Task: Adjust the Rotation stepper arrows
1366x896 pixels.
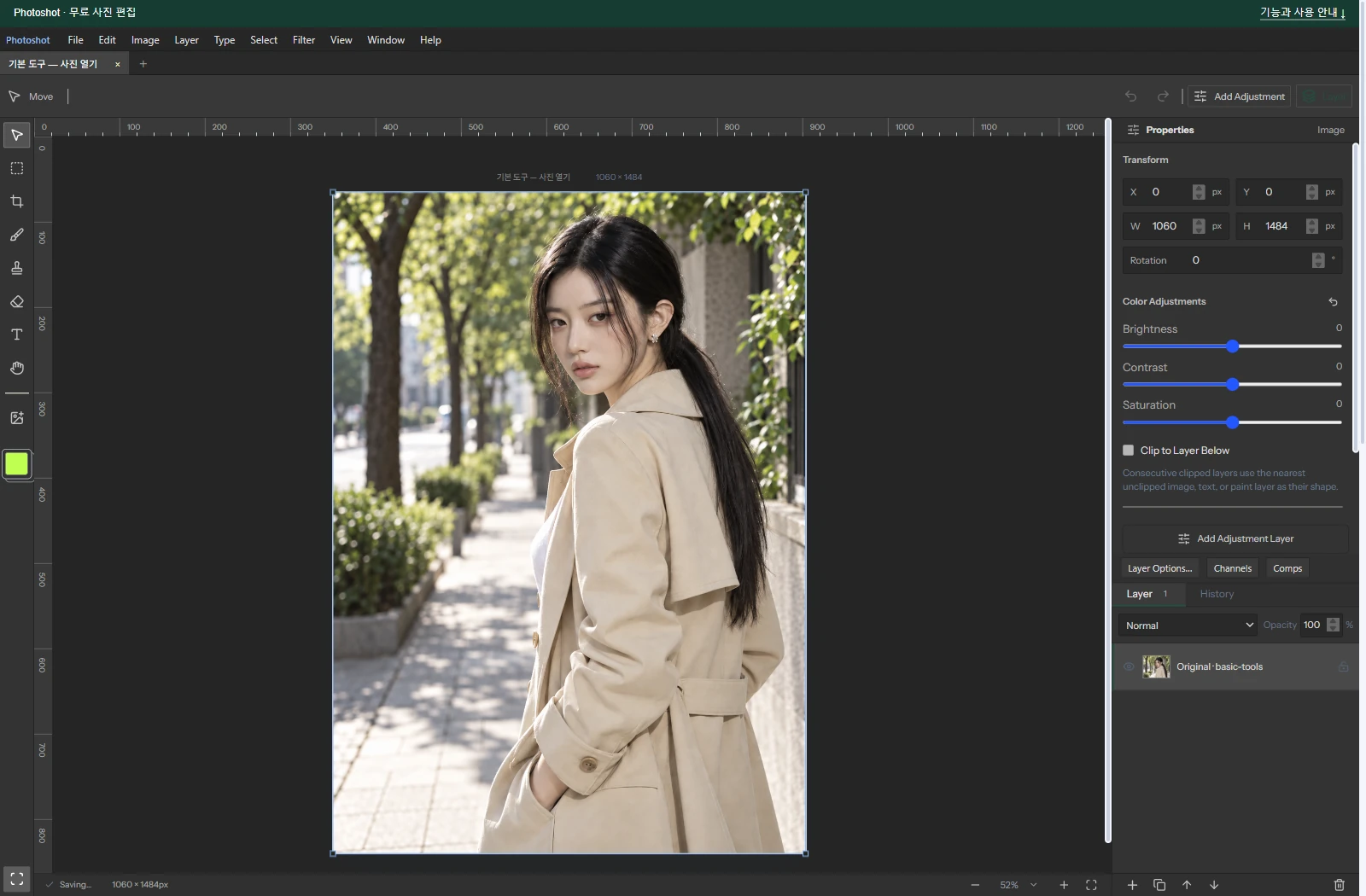Action: 1318,260
